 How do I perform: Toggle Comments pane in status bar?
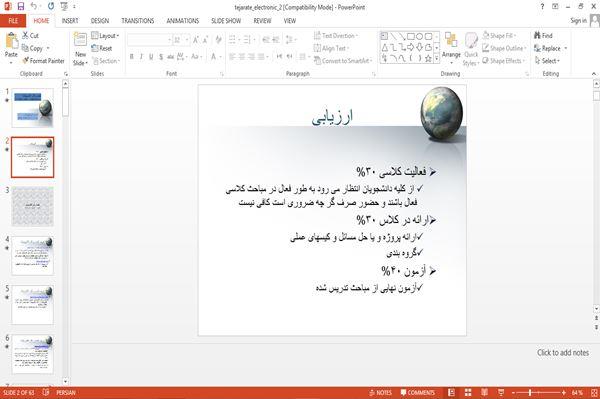[x=417, y=392]
